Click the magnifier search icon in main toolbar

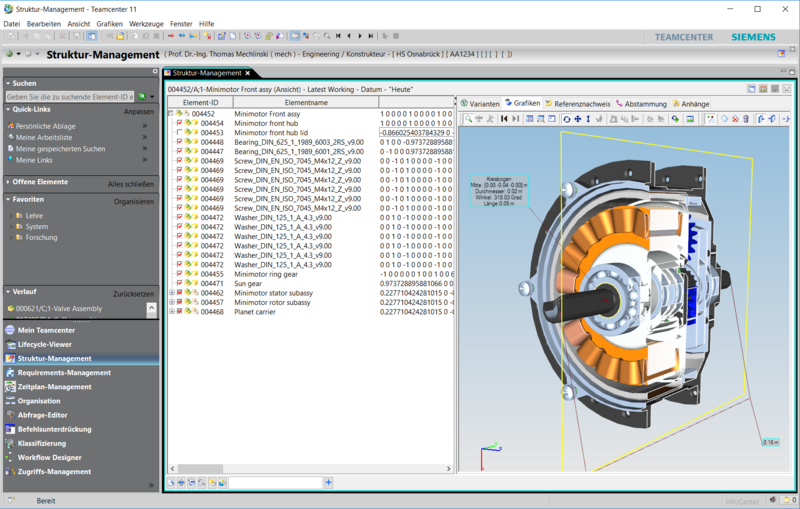tap(327, 36)
